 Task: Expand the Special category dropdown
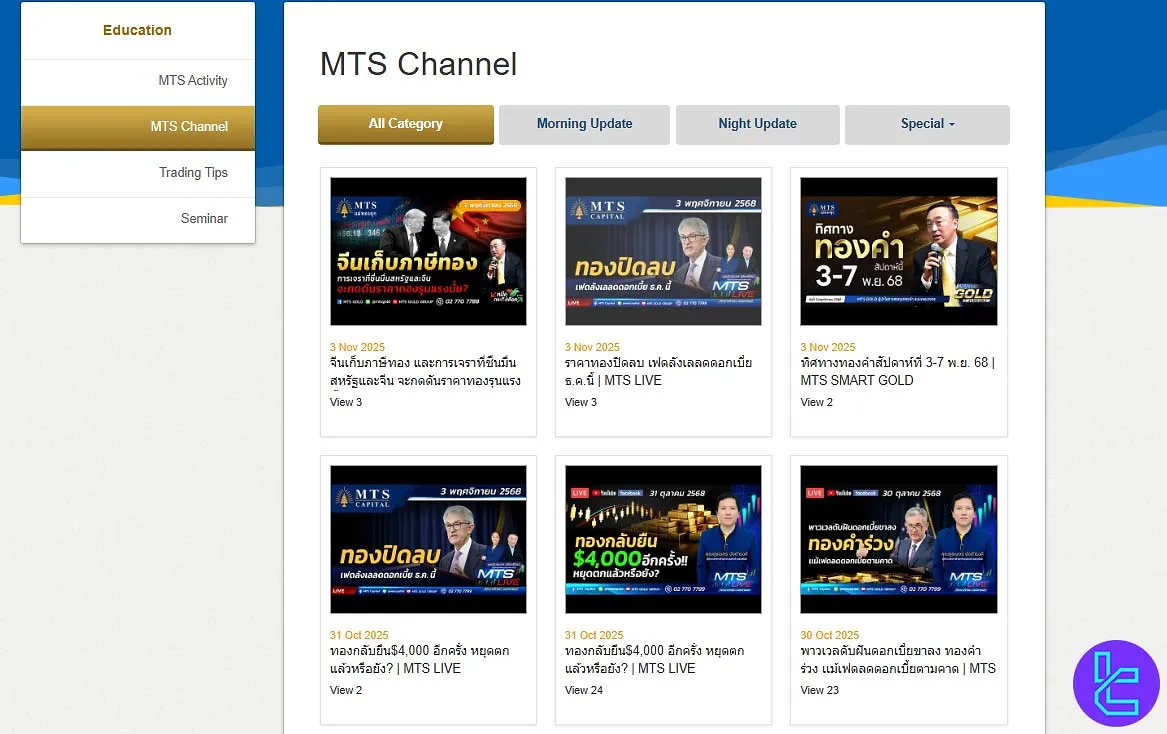click(x=926, y=124)
